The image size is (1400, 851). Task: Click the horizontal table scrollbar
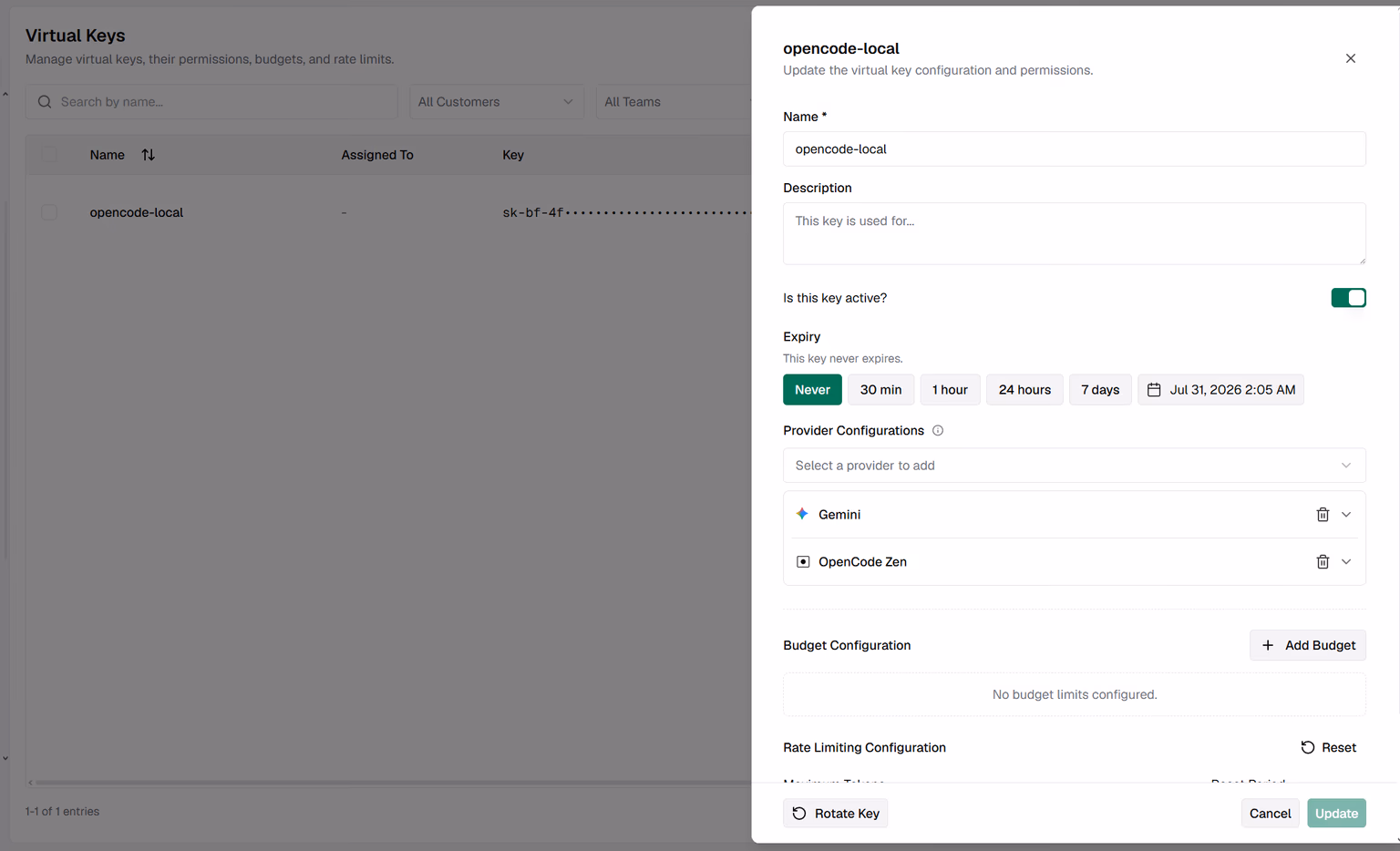coord(392,783)
